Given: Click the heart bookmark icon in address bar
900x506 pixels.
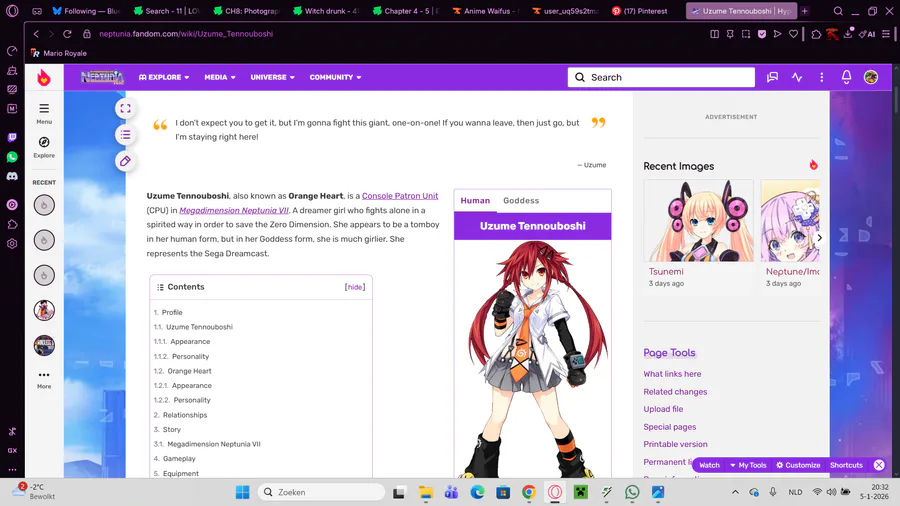Looking at the screenshot, I should click(793, 34).
